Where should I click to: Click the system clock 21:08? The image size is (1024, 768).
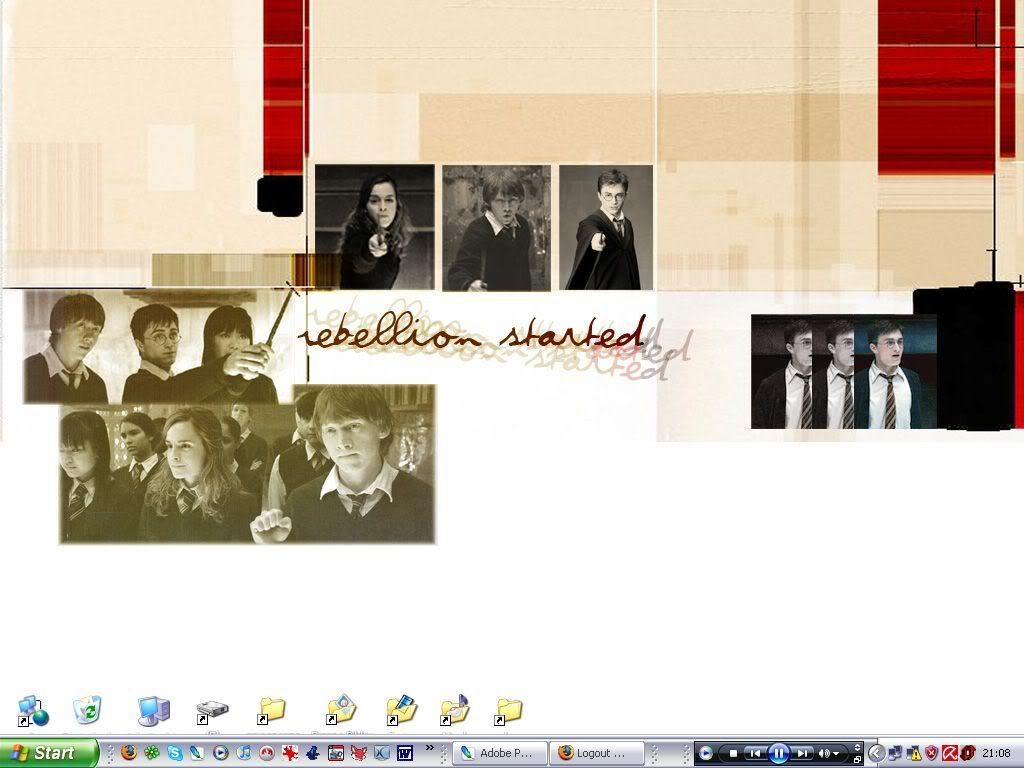point(997,753)
